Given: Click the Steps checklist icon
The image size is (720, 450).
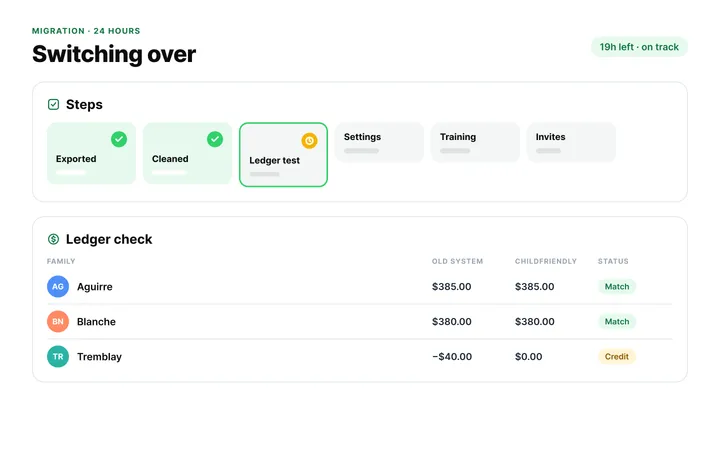Looking at the screenshot, I should coord(53,105).
